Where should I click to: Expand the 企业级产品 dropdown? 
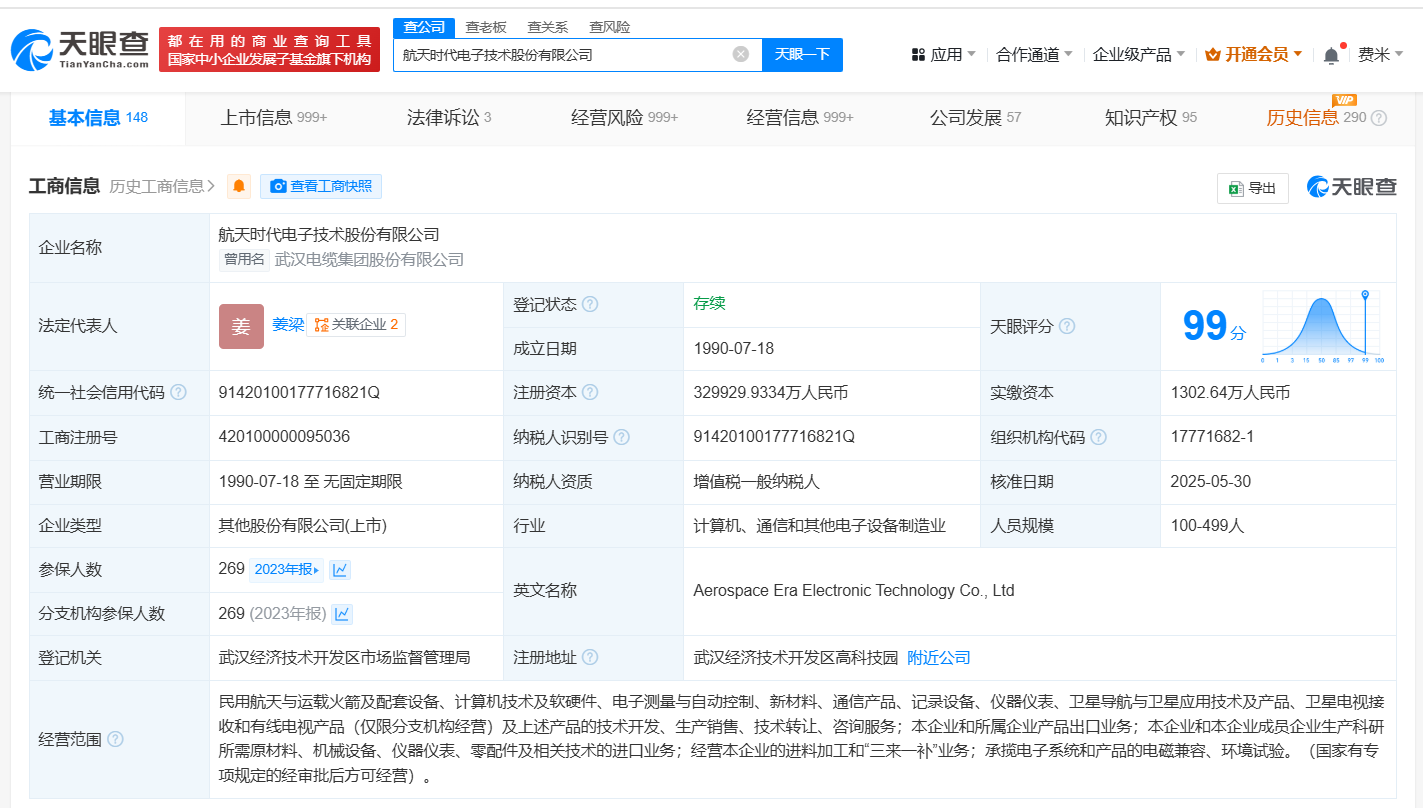pyautogui.click(x=1138, y=55)
